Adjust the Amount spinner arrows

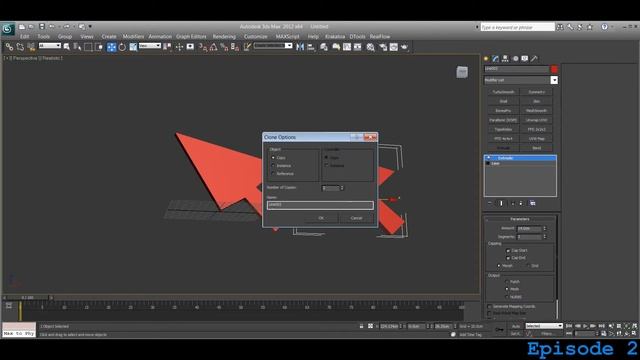point(544,229)
